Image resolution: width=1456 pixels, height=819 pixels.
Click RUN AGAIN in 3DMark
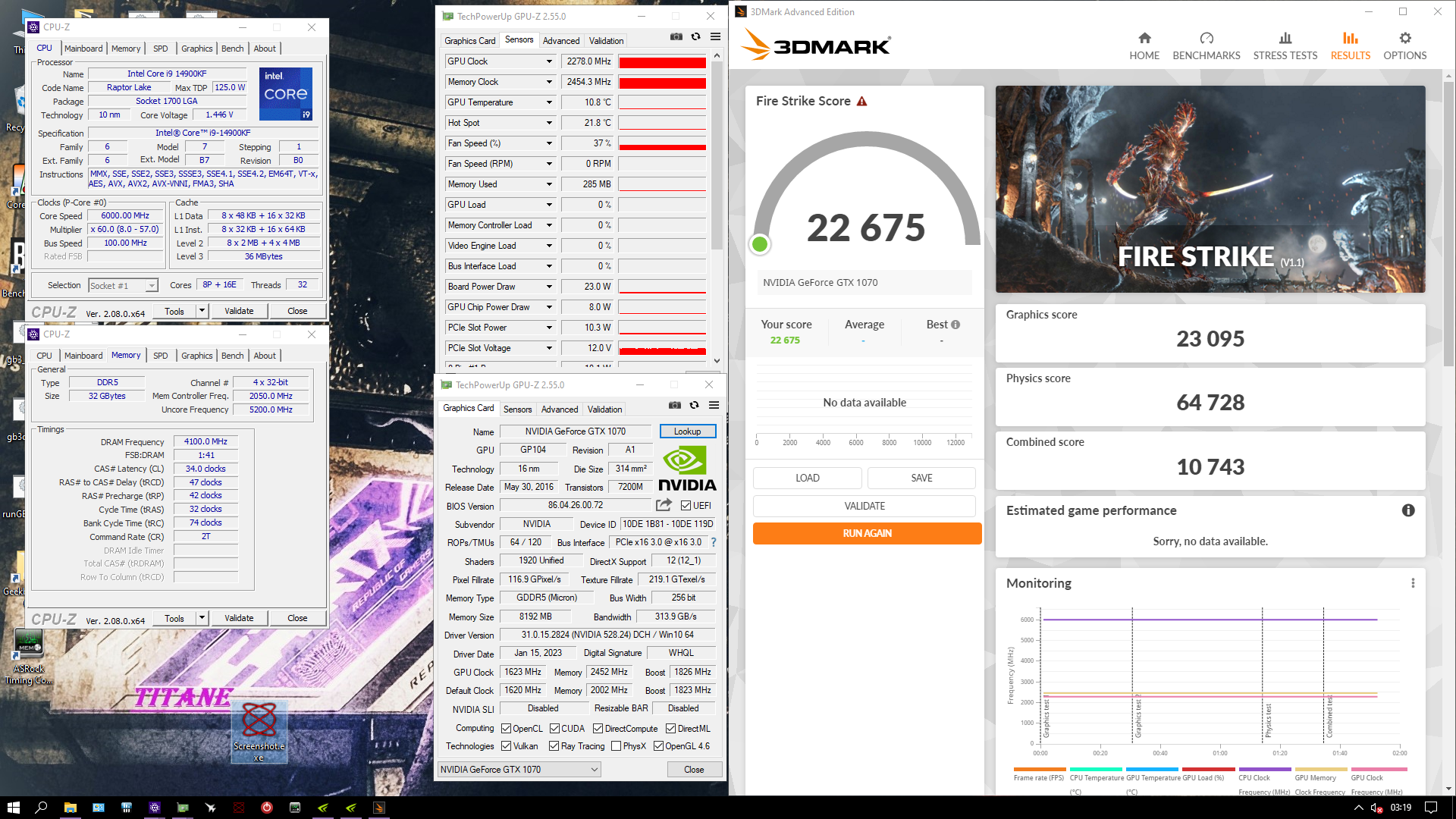click(x=867, y=533)
